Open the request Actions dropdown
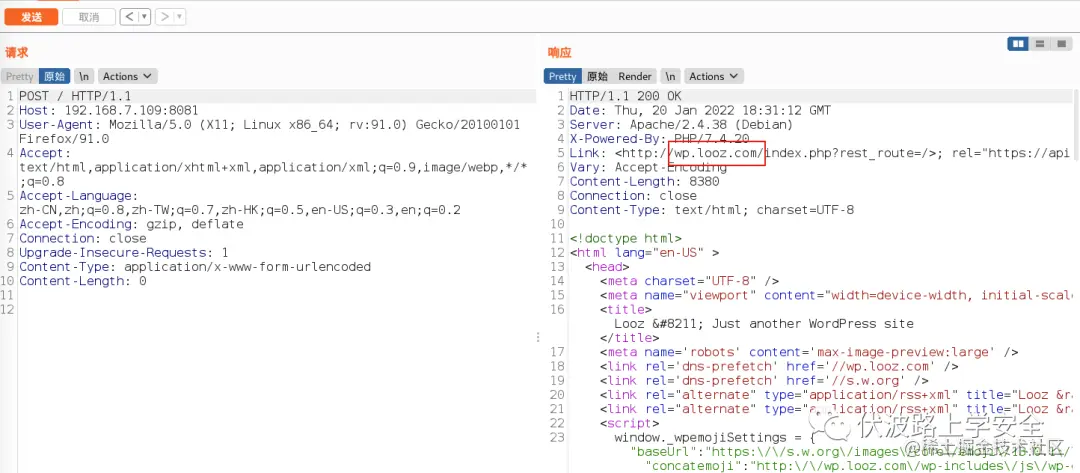 click(x=128, y=76)
